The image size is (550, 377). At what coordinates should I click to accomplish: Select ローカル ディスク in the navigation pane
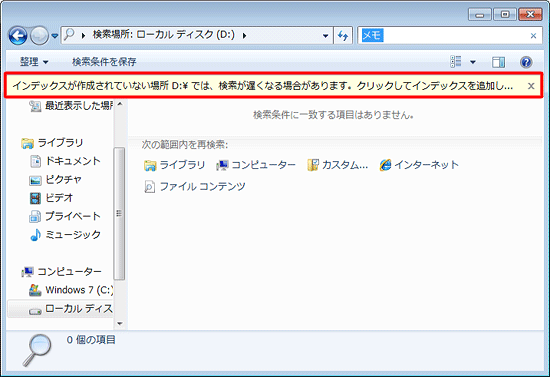coord(60,309)
